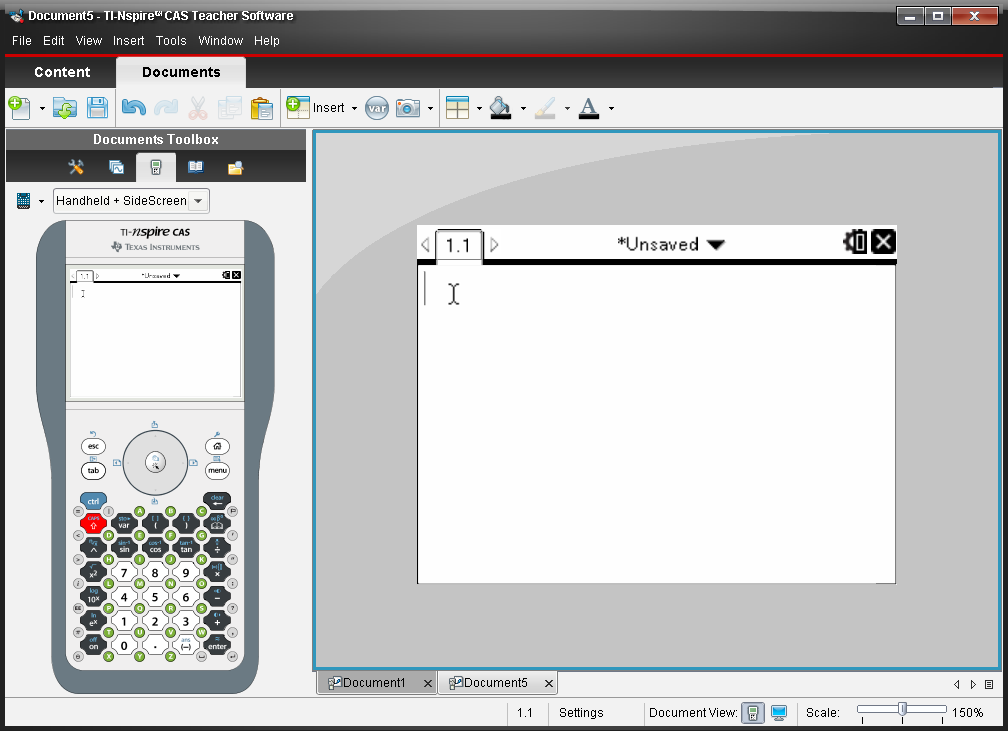Image resolution: width=1008 pixels, height=731 pixels.
Task: Expand the Insert dropdown arrow
Action: click(x=354, y=109)
